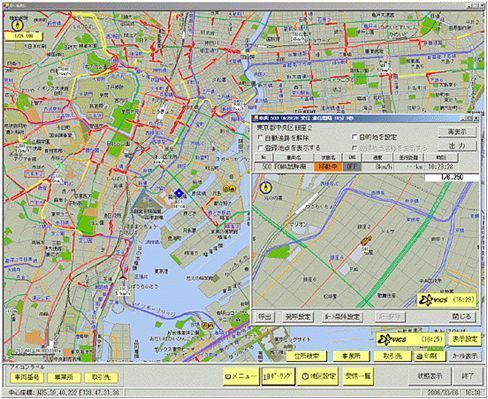Click the 状態表示 button at bottom right
The width and height of the screenshot is (488, 399).
click(430, 376)
